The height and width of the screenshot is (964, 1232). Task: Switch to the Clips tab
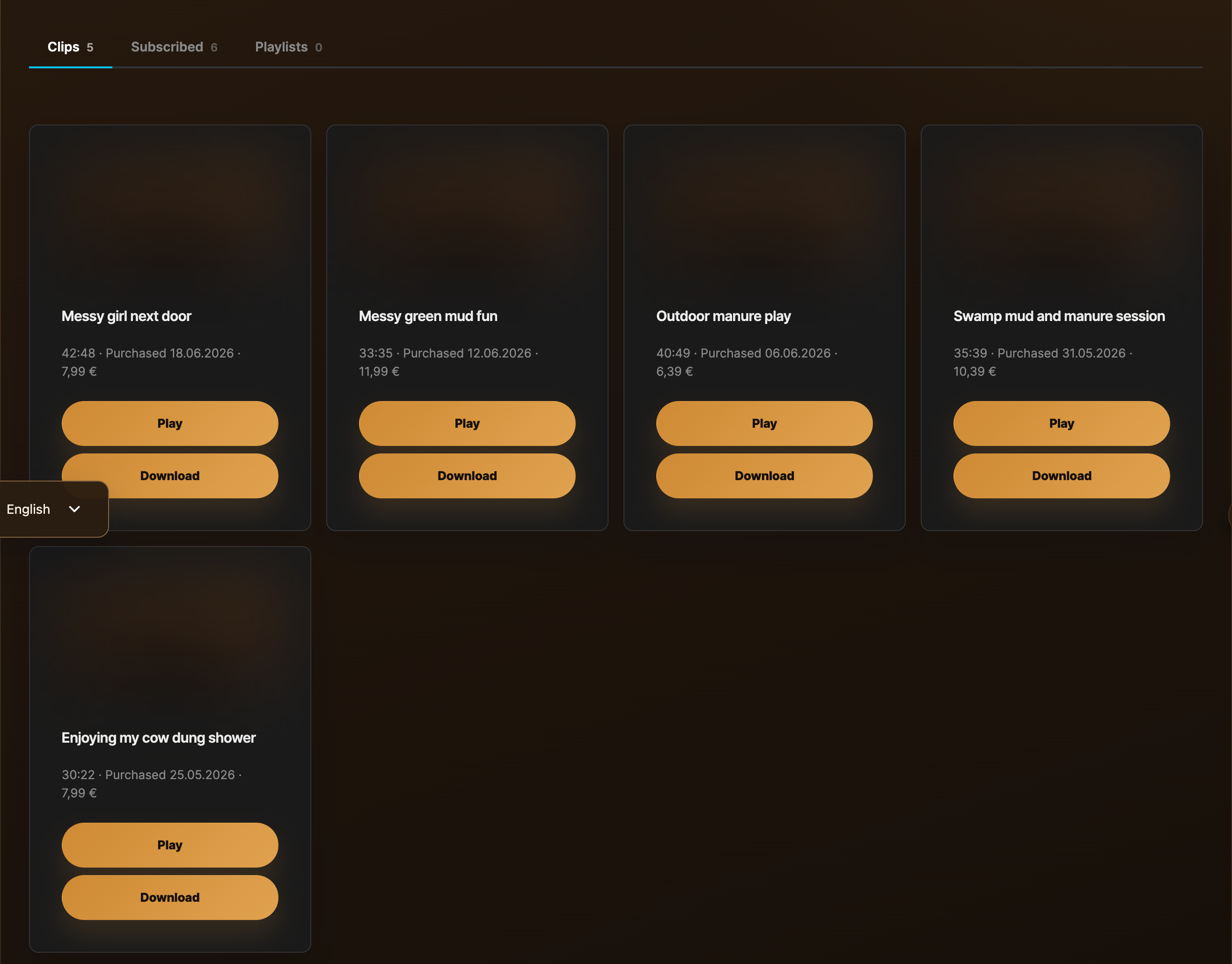[71, 47]
